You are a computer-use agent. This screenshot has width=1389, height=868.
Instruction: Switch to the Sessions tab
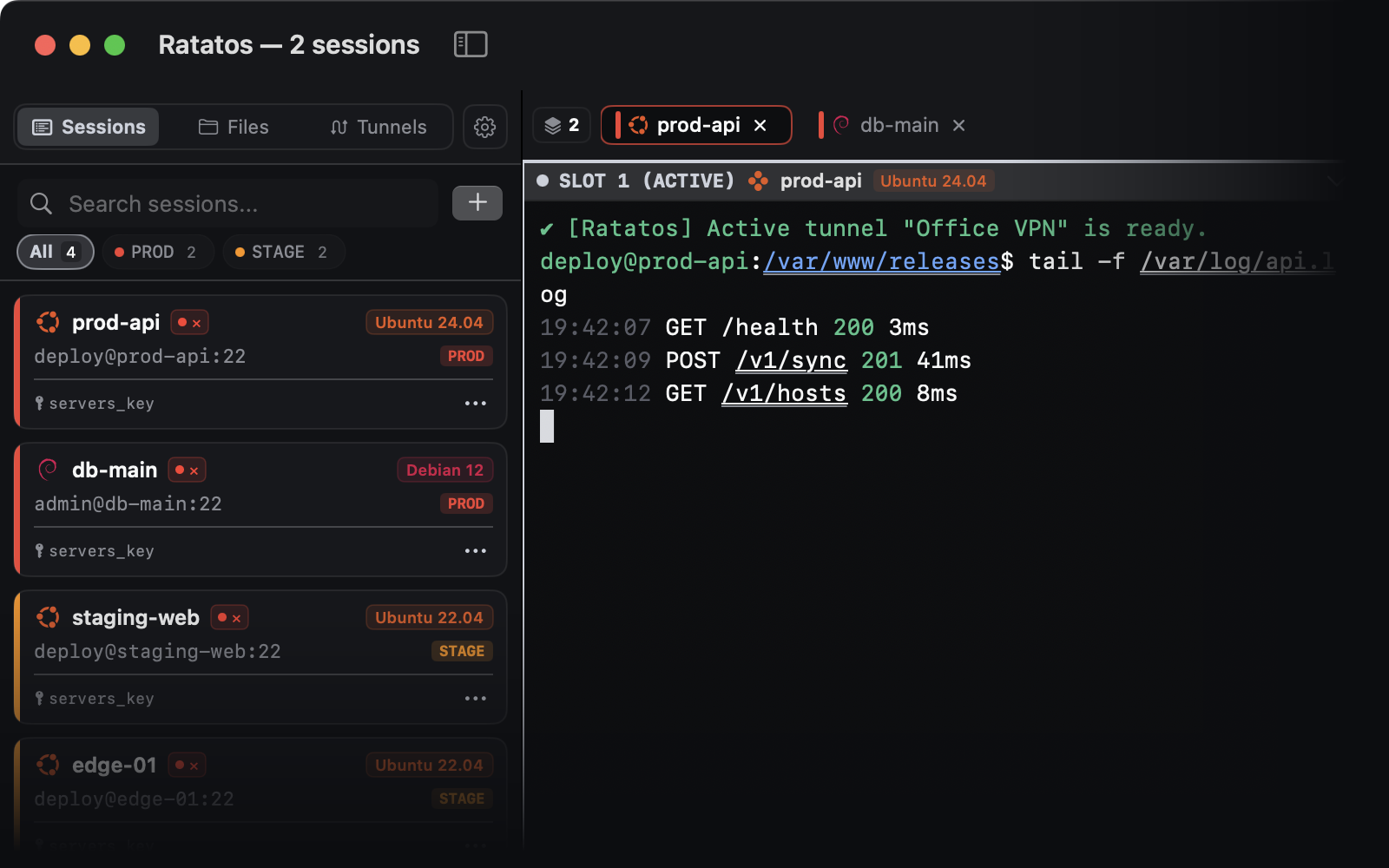click(x=89, y=127)
